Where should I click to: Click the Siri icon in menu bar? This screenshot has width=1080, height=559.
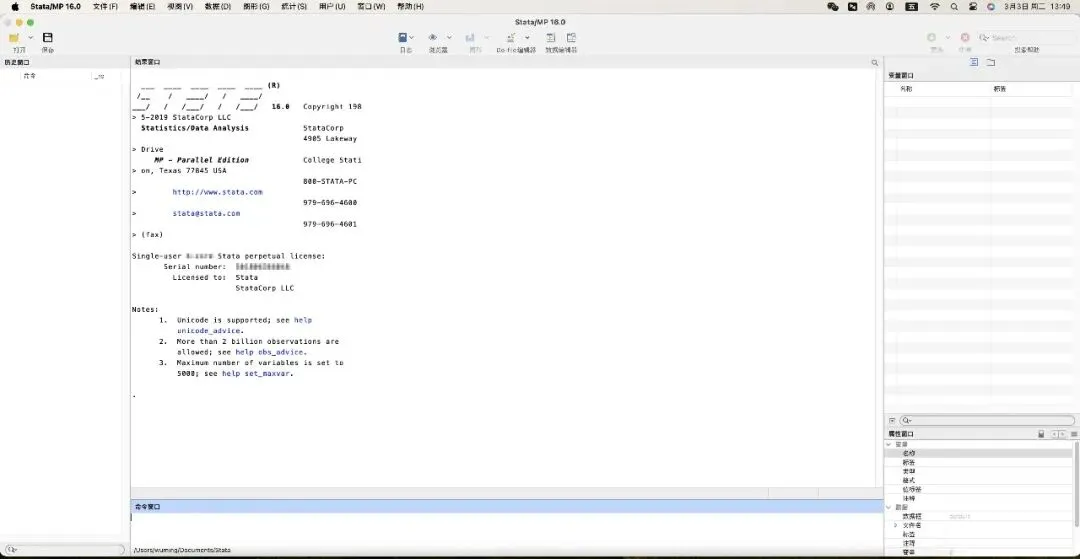[991, 6]
